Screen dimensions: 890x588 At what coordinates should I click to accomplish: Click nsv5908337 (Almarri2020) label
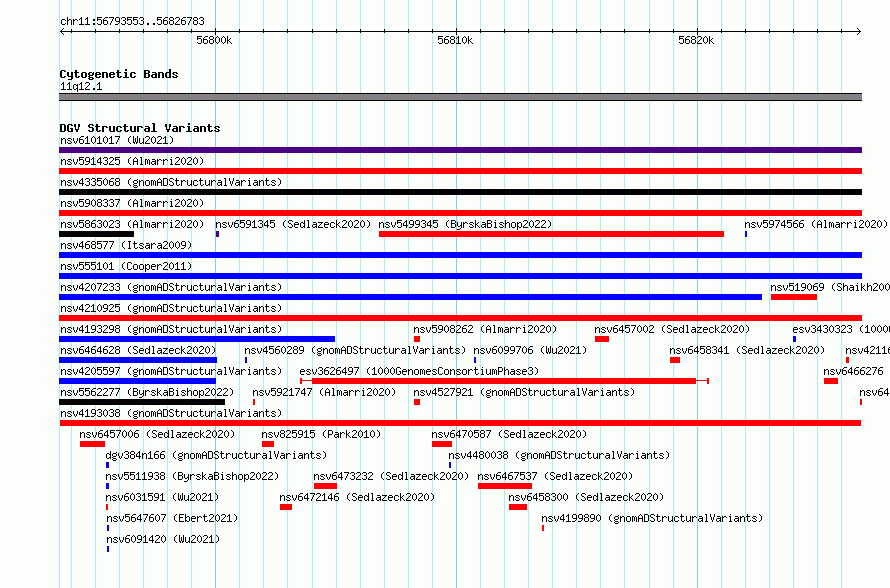[132, 203]
